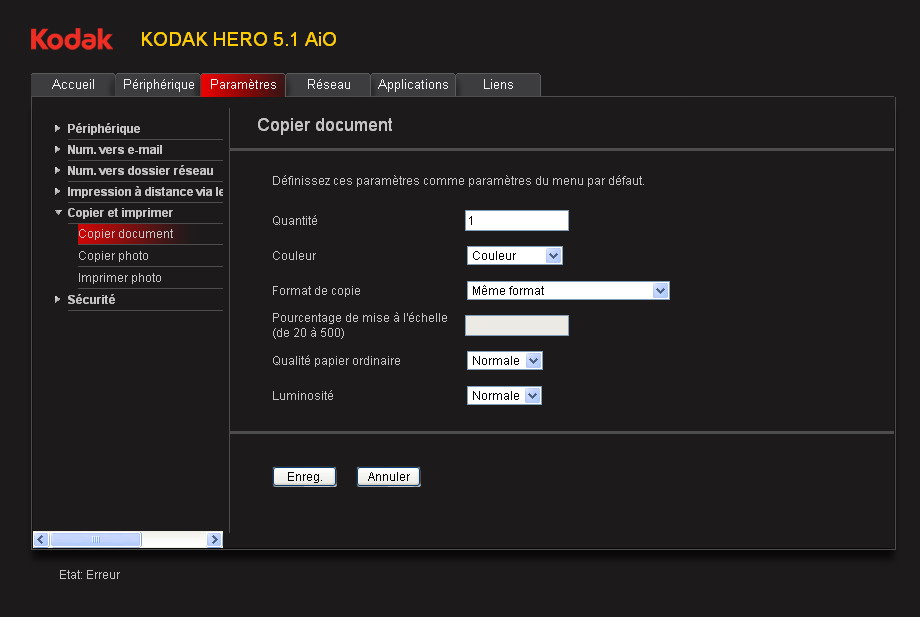Open Qualité papier ordinaire dropdown

pos(504,361)
